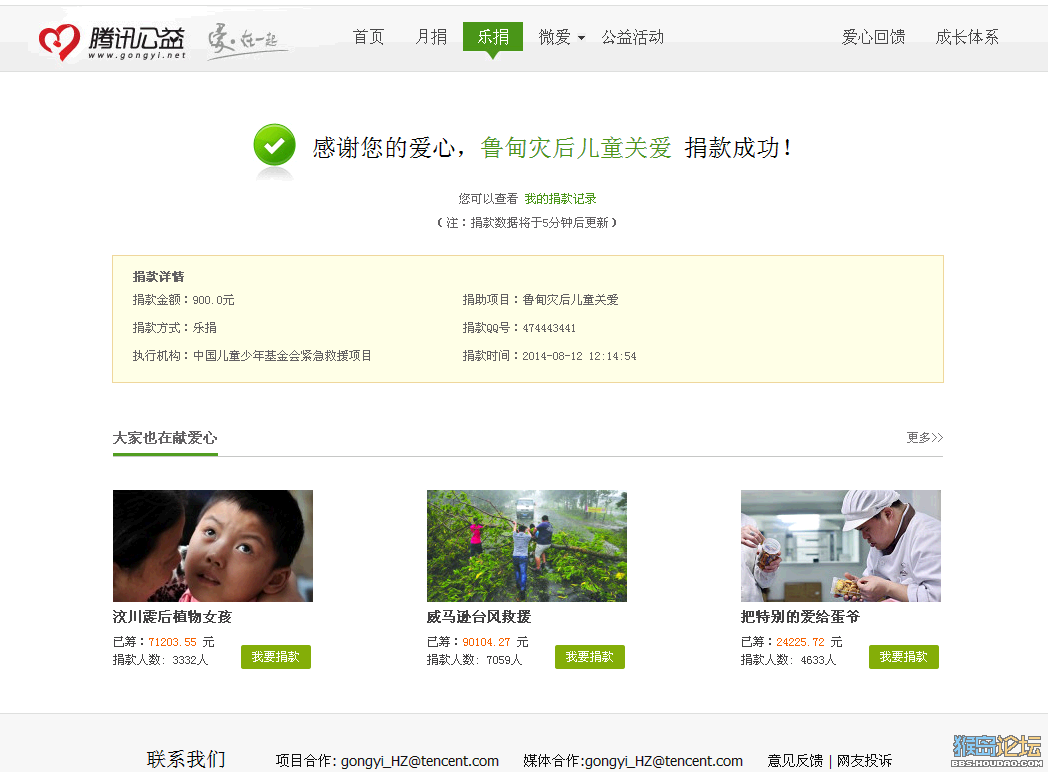Click the 网友投诉 footer link
1048x772 pixels.
coord(864,761)
